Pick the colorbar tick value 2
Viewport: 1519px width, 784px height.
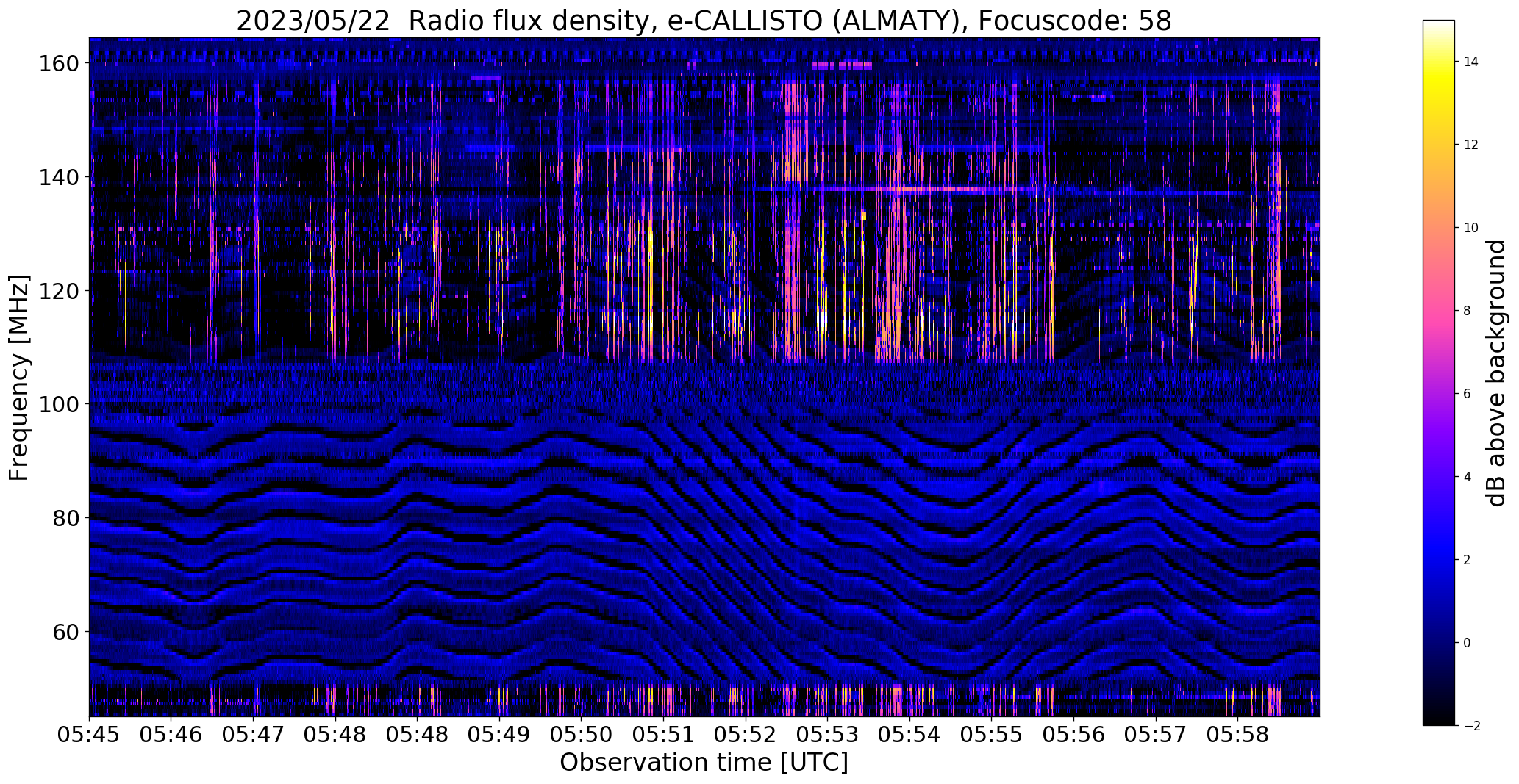(x=1467, y=560)
